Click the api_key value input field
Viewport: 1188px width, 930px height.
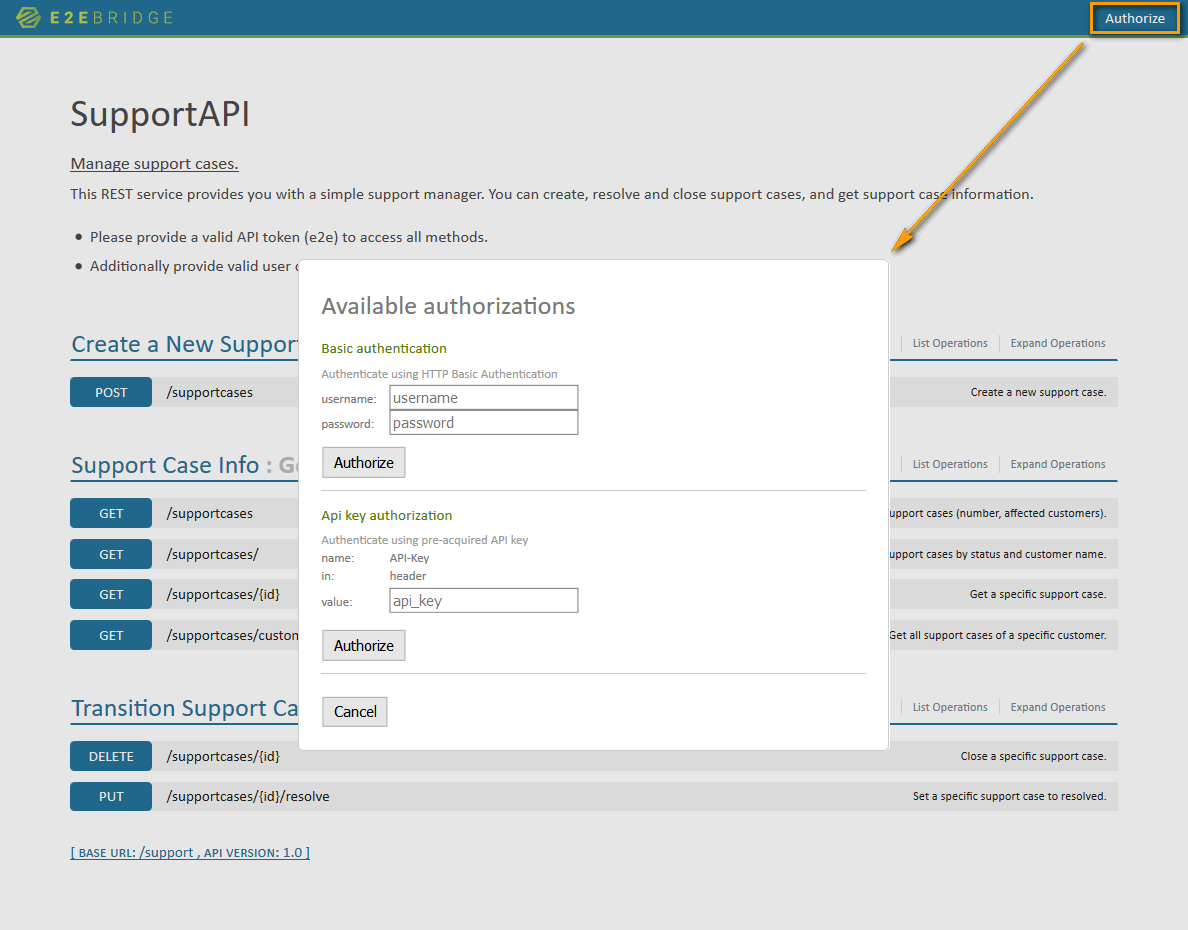(x=483, y=600)
